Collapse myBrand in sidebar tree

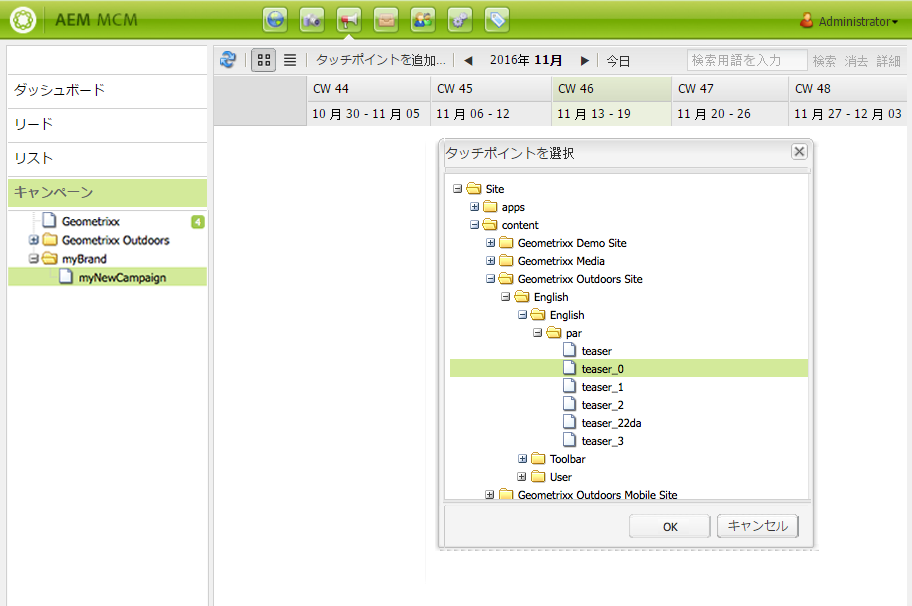34,259
